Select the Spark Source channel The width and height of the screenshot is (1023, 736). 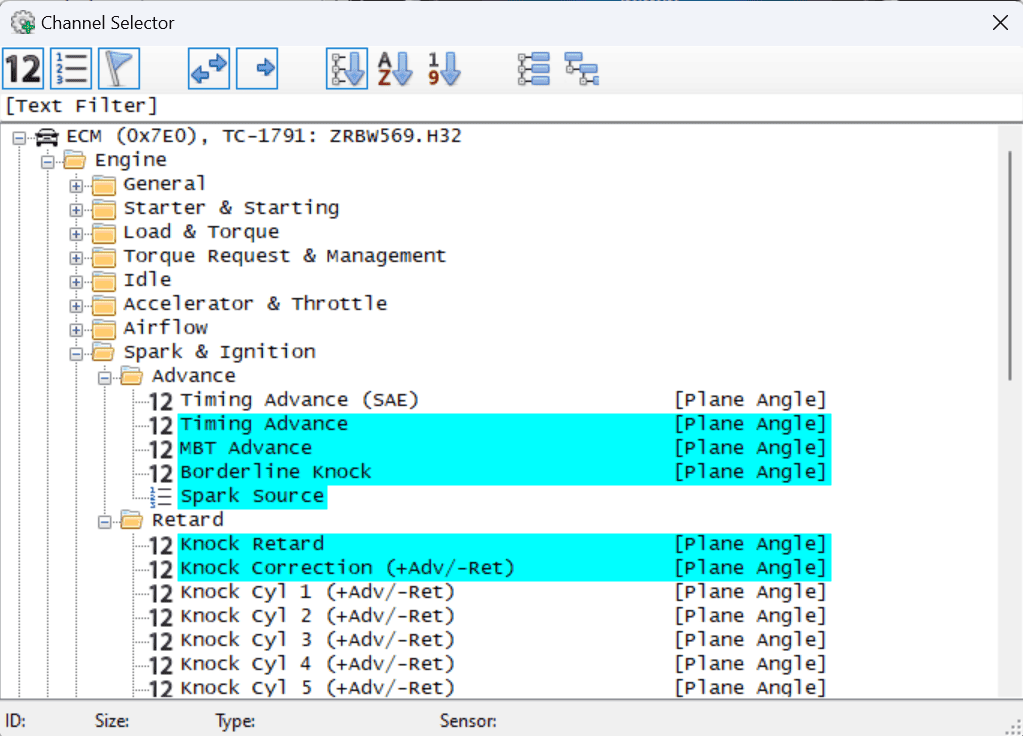click(x=252, y=496)
